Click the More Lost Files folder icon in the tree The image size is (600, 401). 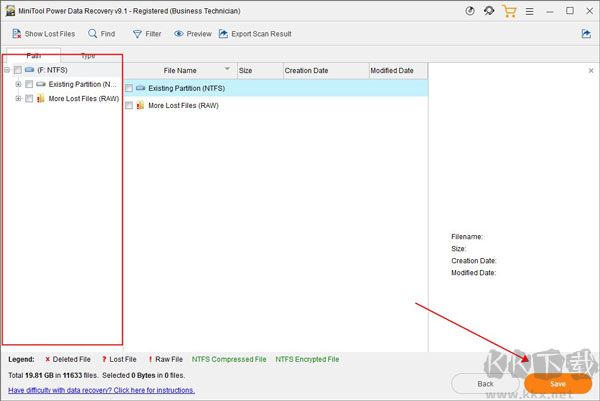pos(41,99)
